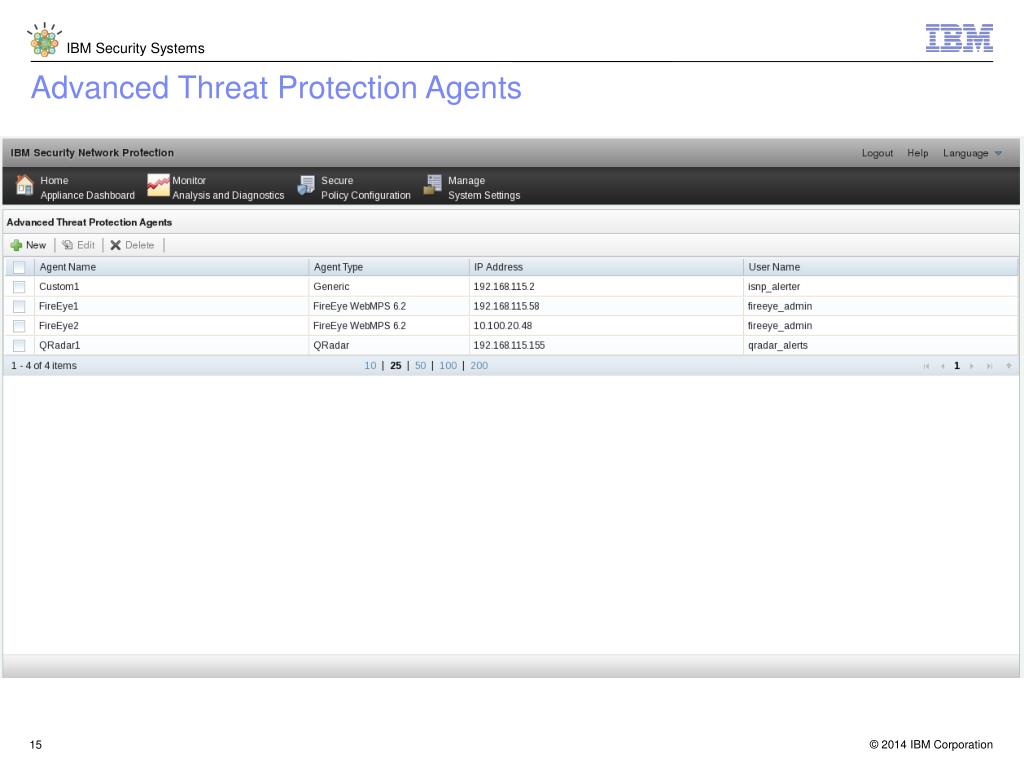This screenshot has width=1024, height=768.
Task: Click the Logout link
Action: pos(877,153)
